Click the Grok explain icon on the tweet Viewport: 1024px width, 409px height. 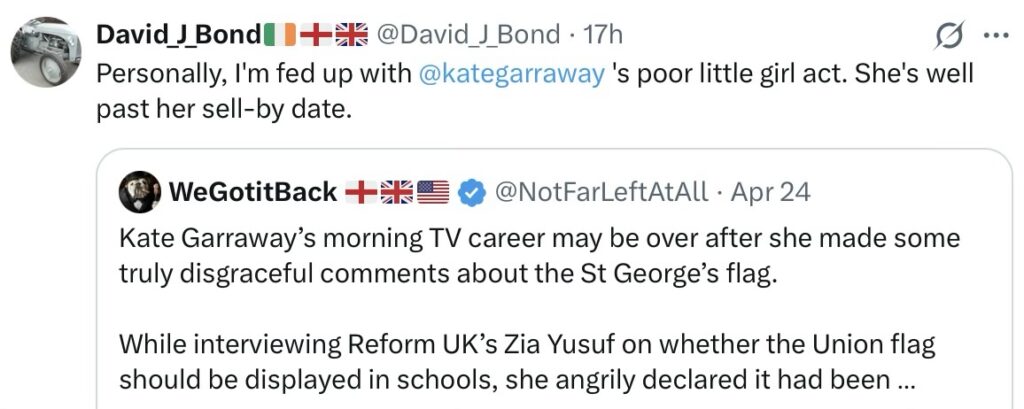pyautogui.click(x=948, y=35)
